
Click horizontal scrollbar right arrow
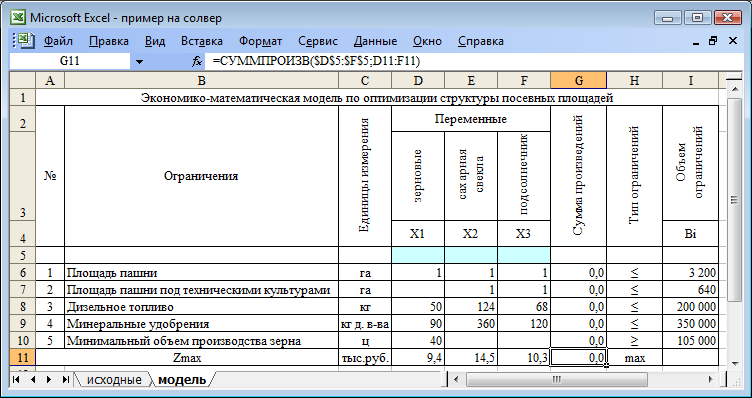pyautogui.click(x=711, y=380)
